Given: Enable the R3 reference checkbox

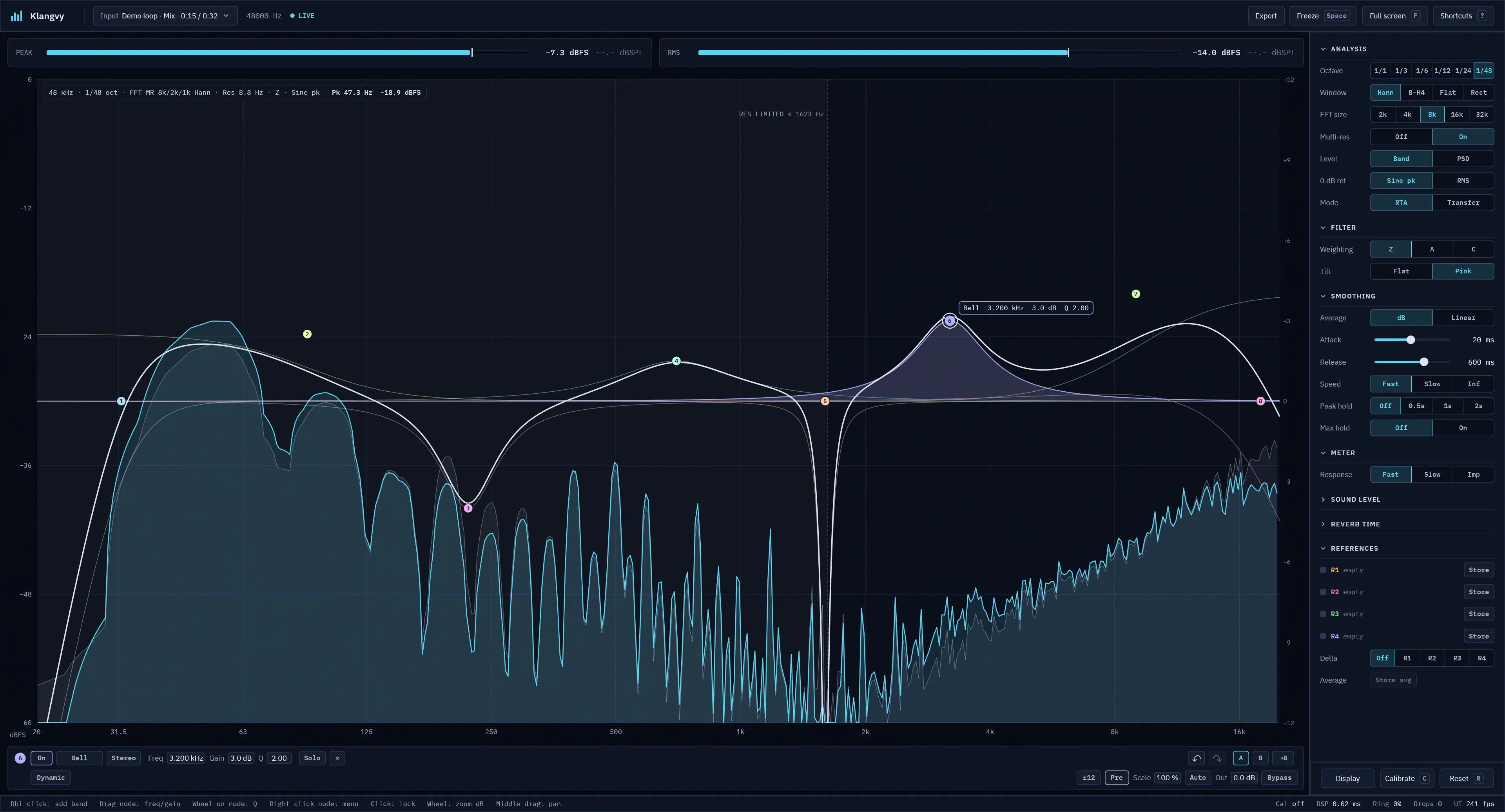Looking at the screenshot, I should tap(1323, 614).
